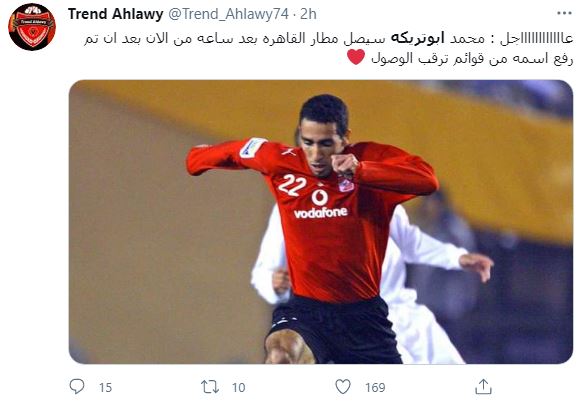The height and width of the screenshot is (413, 583).
Task: Click tweet text line ending ترقب الوصول
Action: click(472, 59)
